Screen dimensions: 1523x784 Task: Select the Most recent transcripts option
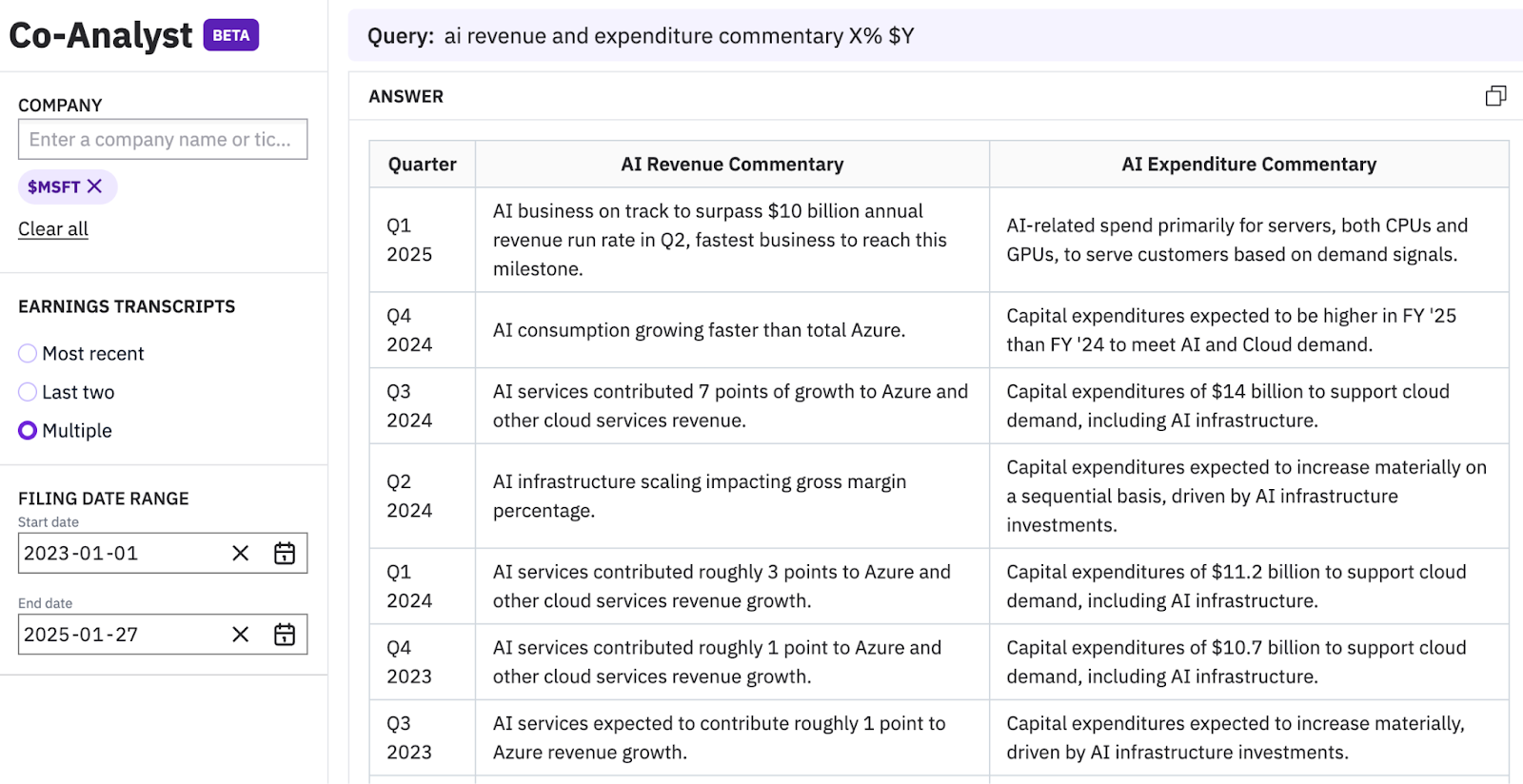28,354
